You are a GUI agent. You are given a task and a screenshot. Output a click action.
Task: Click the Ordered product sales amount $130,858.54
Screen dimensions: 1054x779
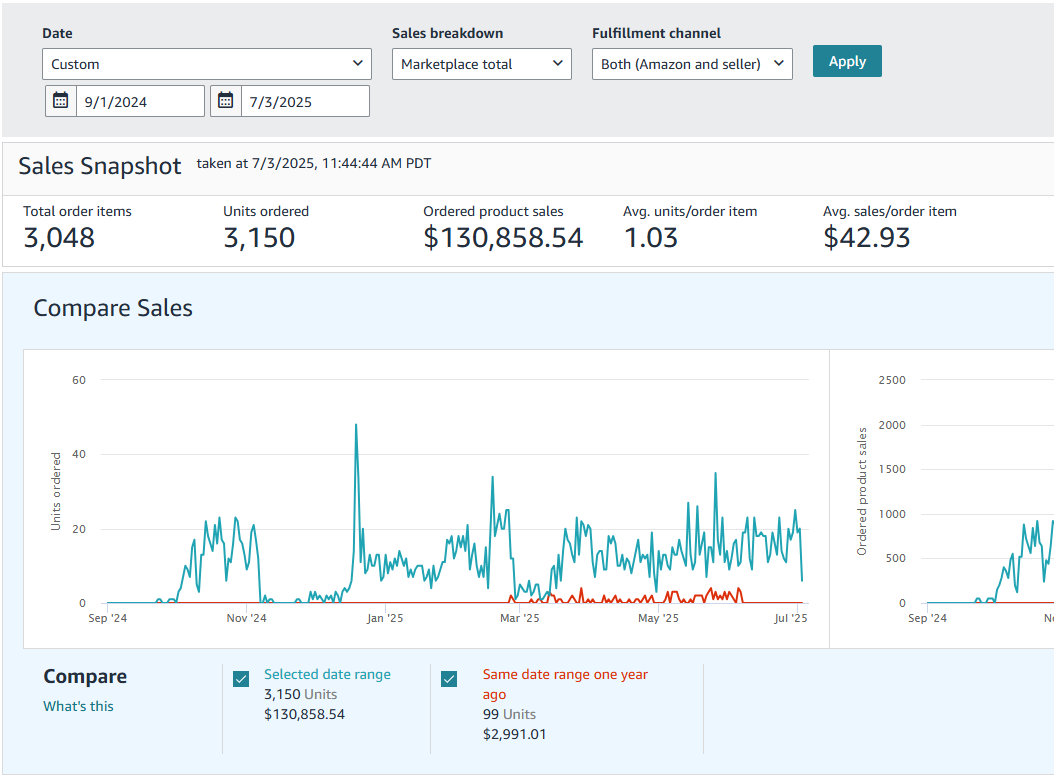(503, 238)
